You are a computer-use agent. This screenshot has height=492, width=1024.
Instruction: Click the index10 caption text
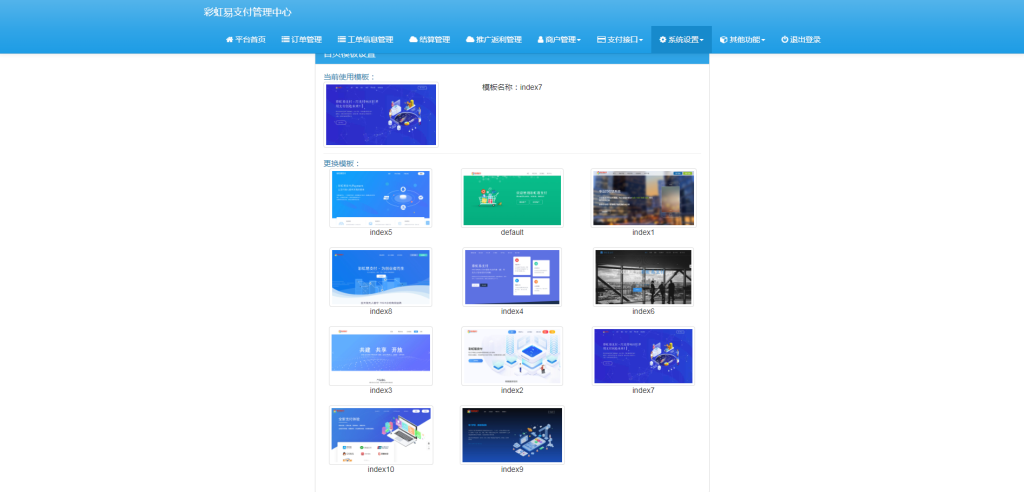coord(381,470)
